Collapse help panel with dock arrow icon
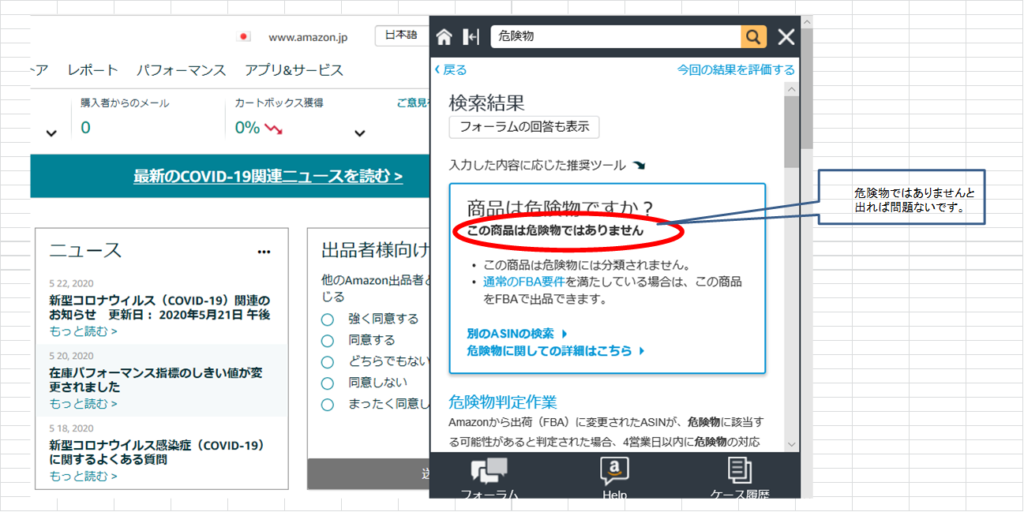 (471, 37)
